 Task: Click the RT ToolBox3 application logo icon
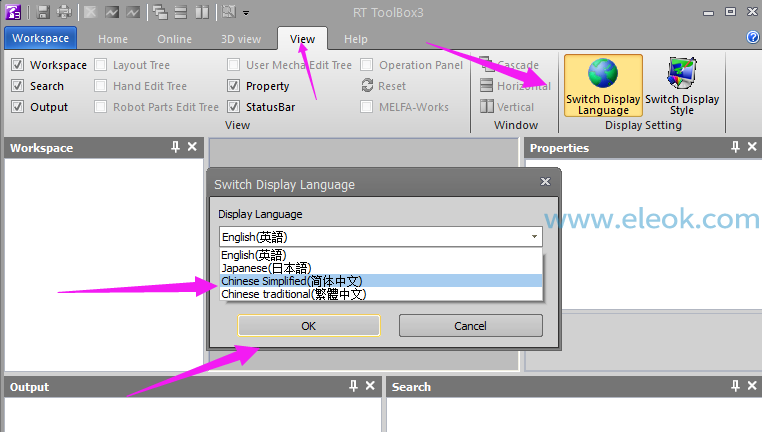click(x=13, y=12)
